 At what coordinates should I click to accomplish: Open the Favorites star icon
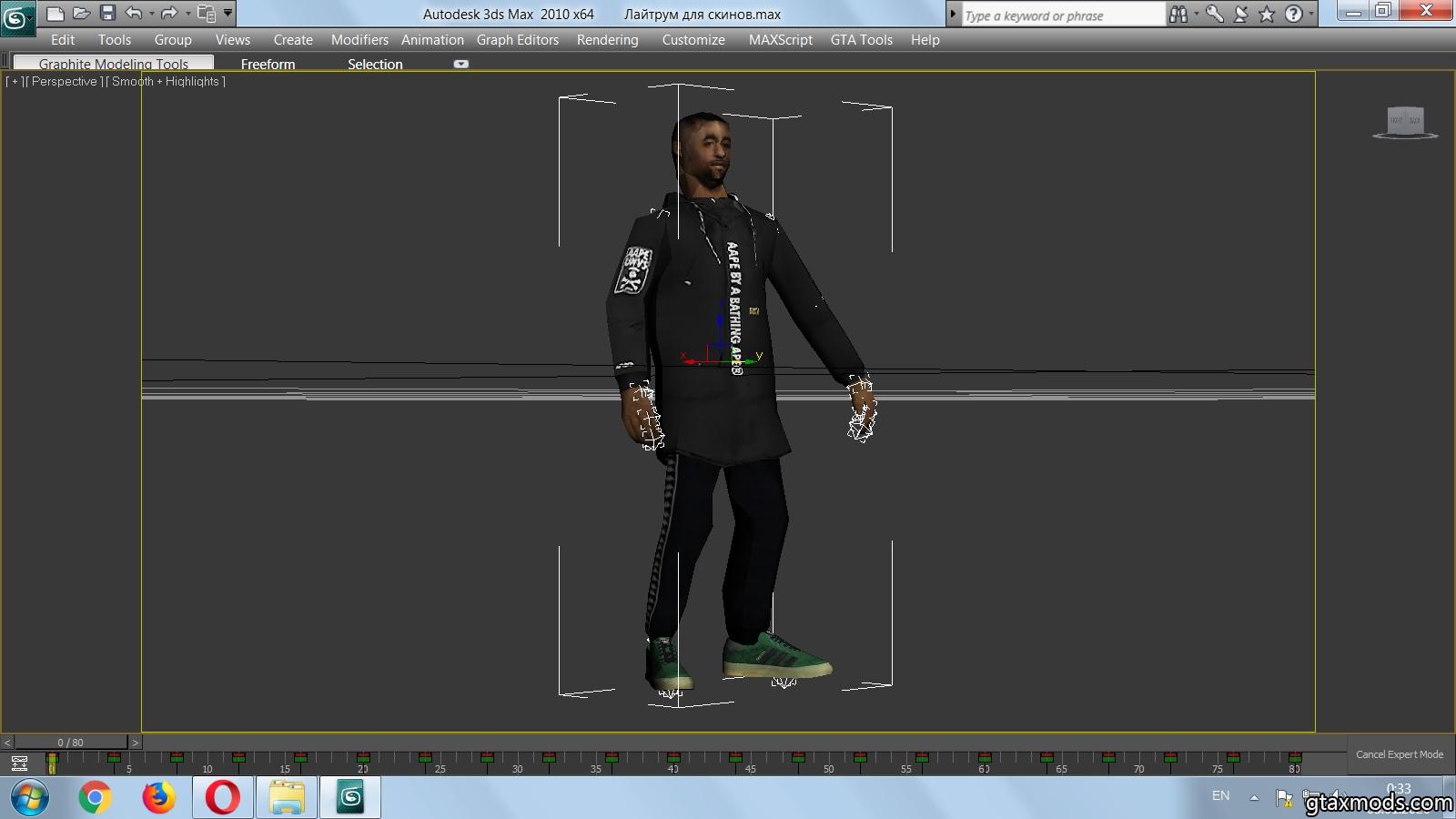coord(1266,15)
